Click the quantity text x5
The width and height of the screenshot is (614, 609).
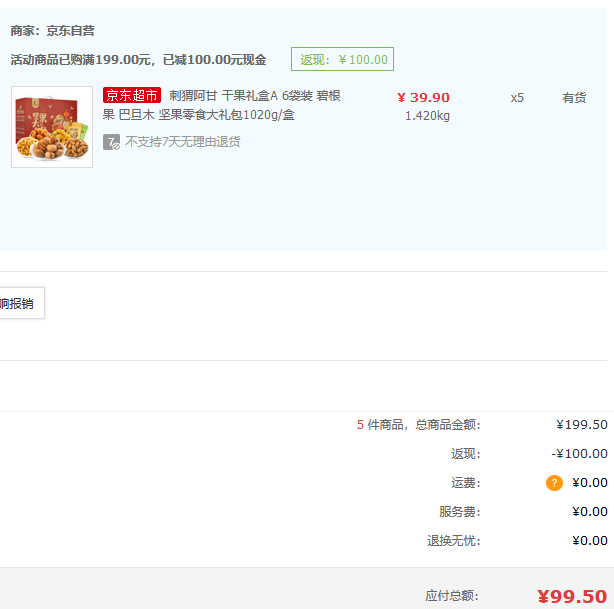point(517,98)
